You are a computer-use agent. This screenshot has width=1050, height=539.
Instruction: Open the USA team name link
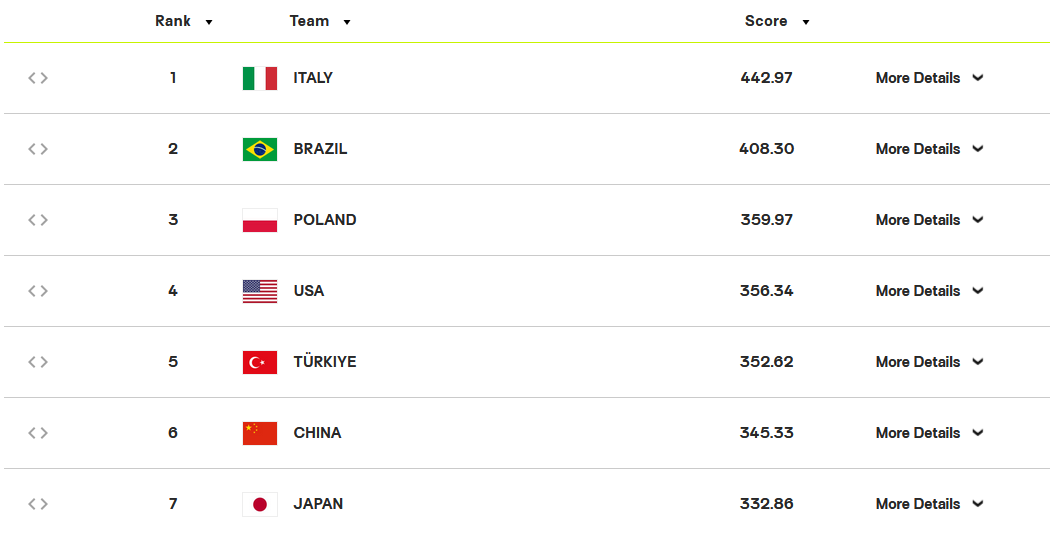point(309,291)
